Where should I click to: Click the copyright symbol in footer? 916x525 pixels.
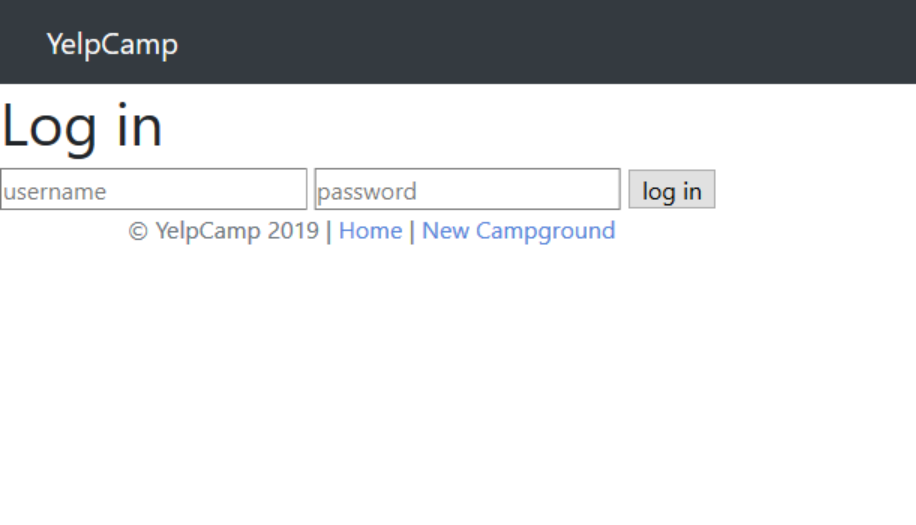tap(138, 231)
